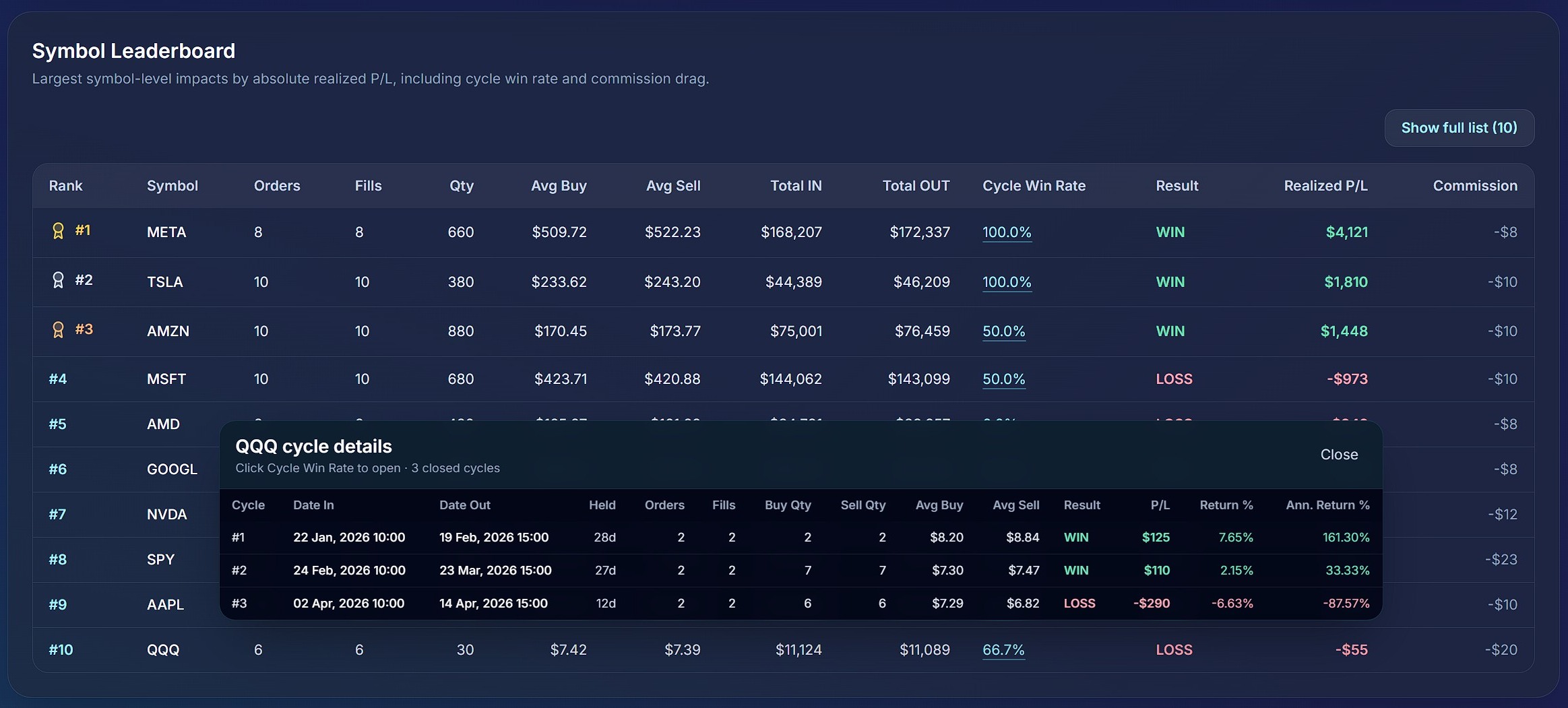Click the Symbol column header

click(173, 186)
